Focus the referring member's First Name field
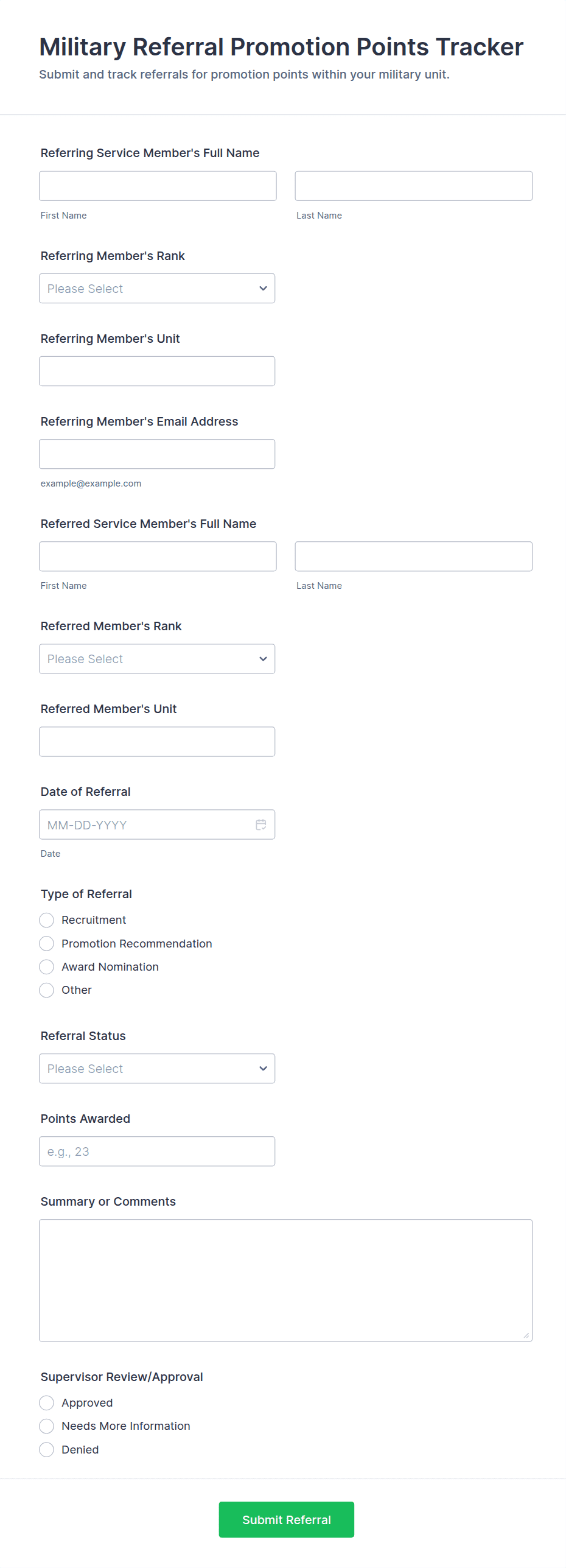Image resolution: width=566 pixels, height=1568 pixels. [158, 186]
